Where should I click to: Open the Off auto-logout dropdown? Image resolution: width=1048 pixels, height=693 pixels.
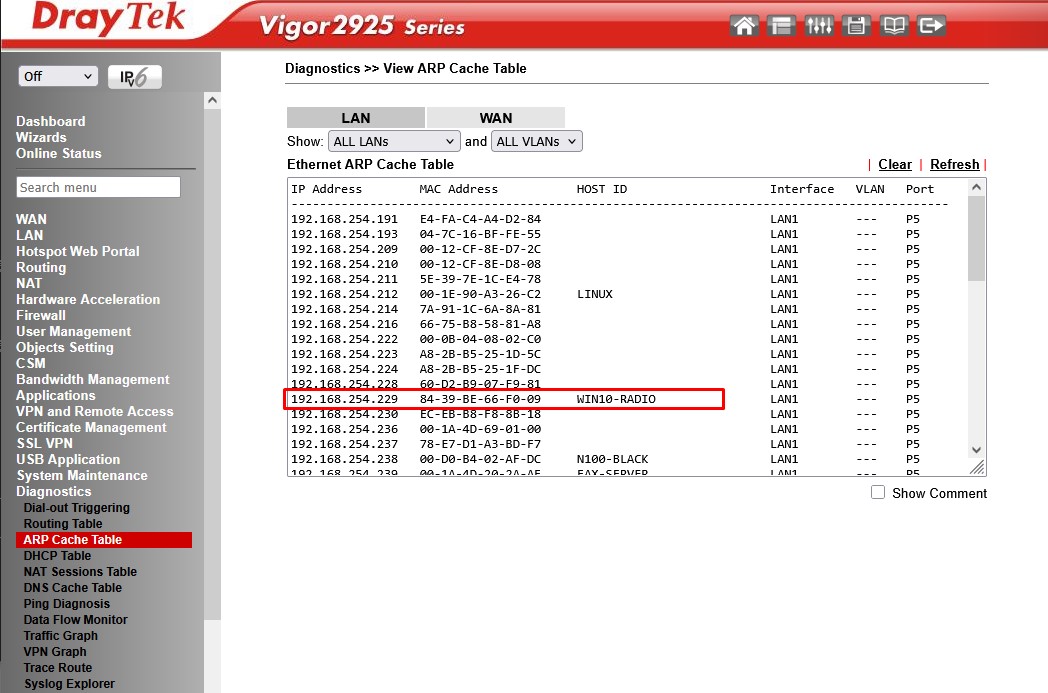[x=58, y=77]
